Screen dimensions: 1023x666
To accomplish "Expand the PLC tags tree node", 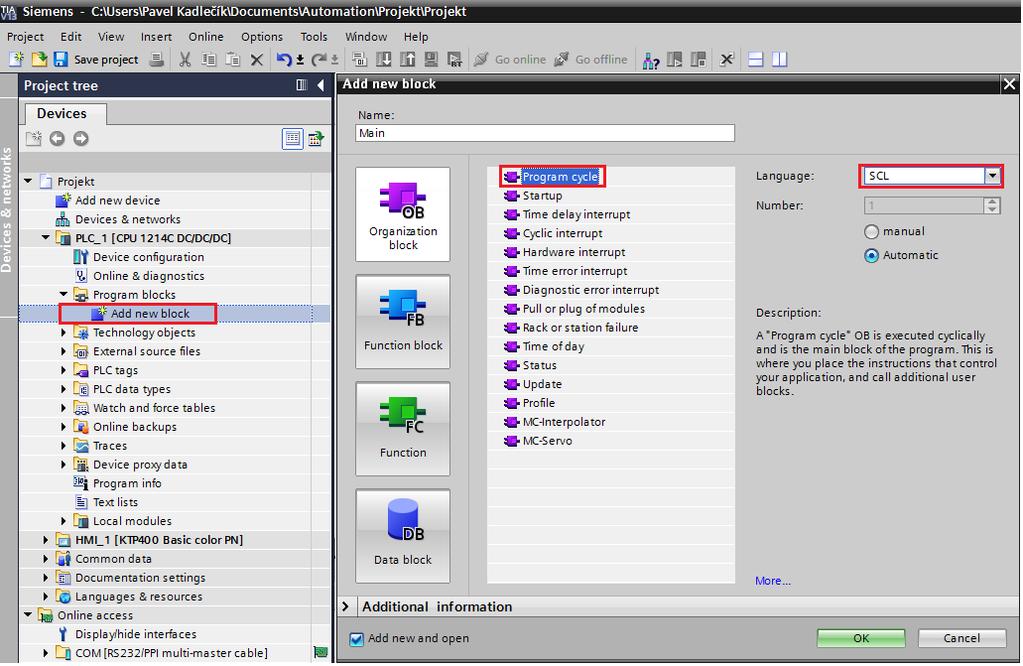I will [x=63, y=370].
